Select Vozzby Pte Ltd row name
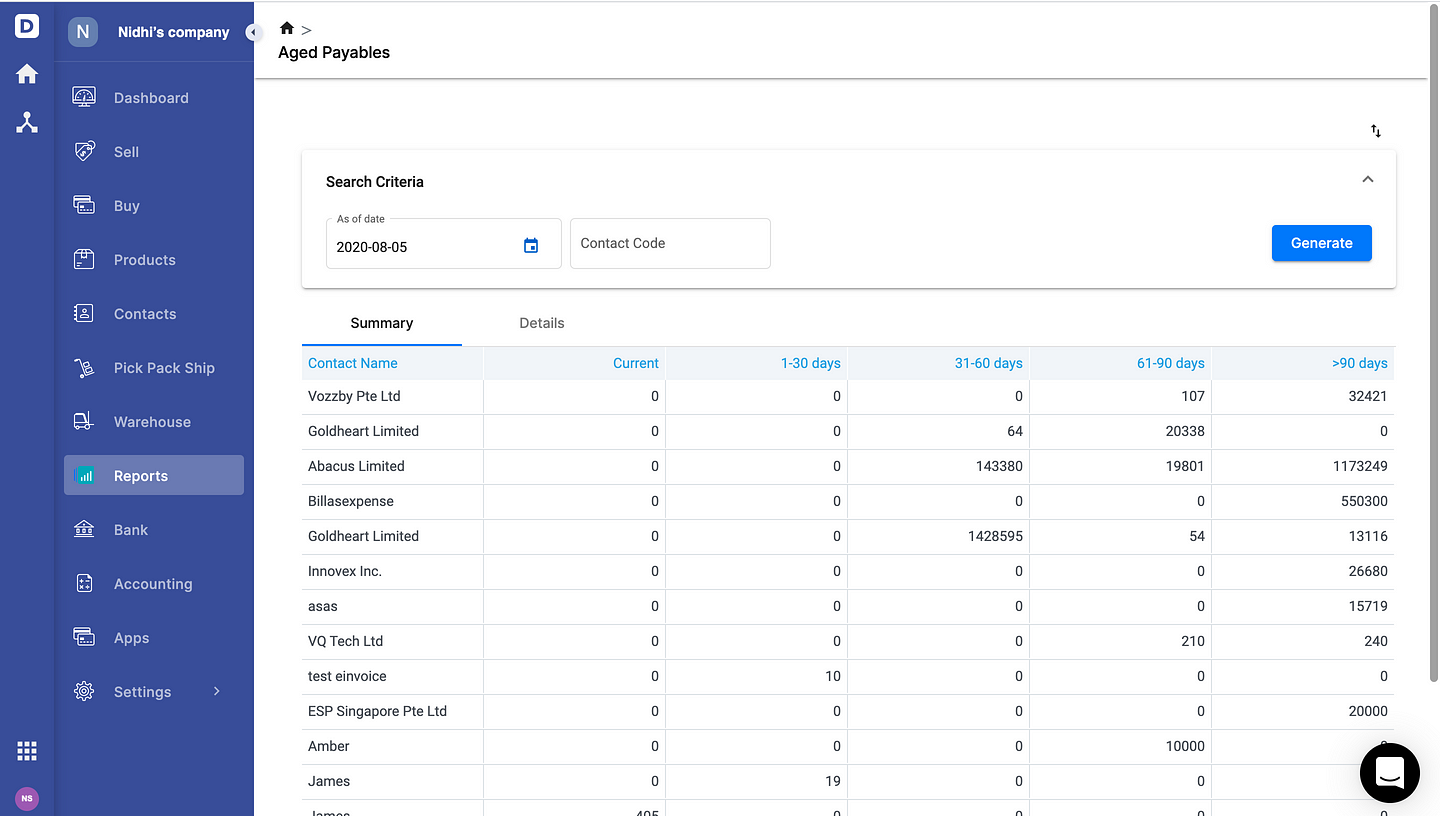 354,396
